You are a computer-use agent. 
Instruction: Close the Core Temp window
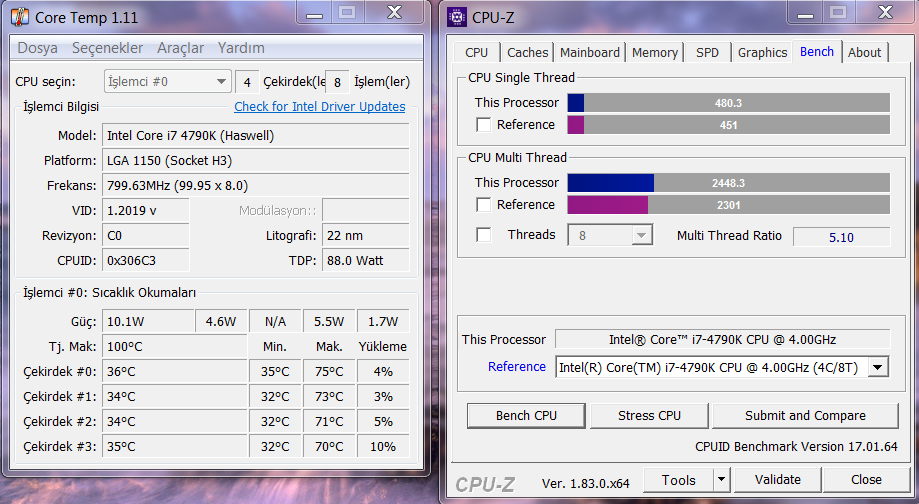394,13
